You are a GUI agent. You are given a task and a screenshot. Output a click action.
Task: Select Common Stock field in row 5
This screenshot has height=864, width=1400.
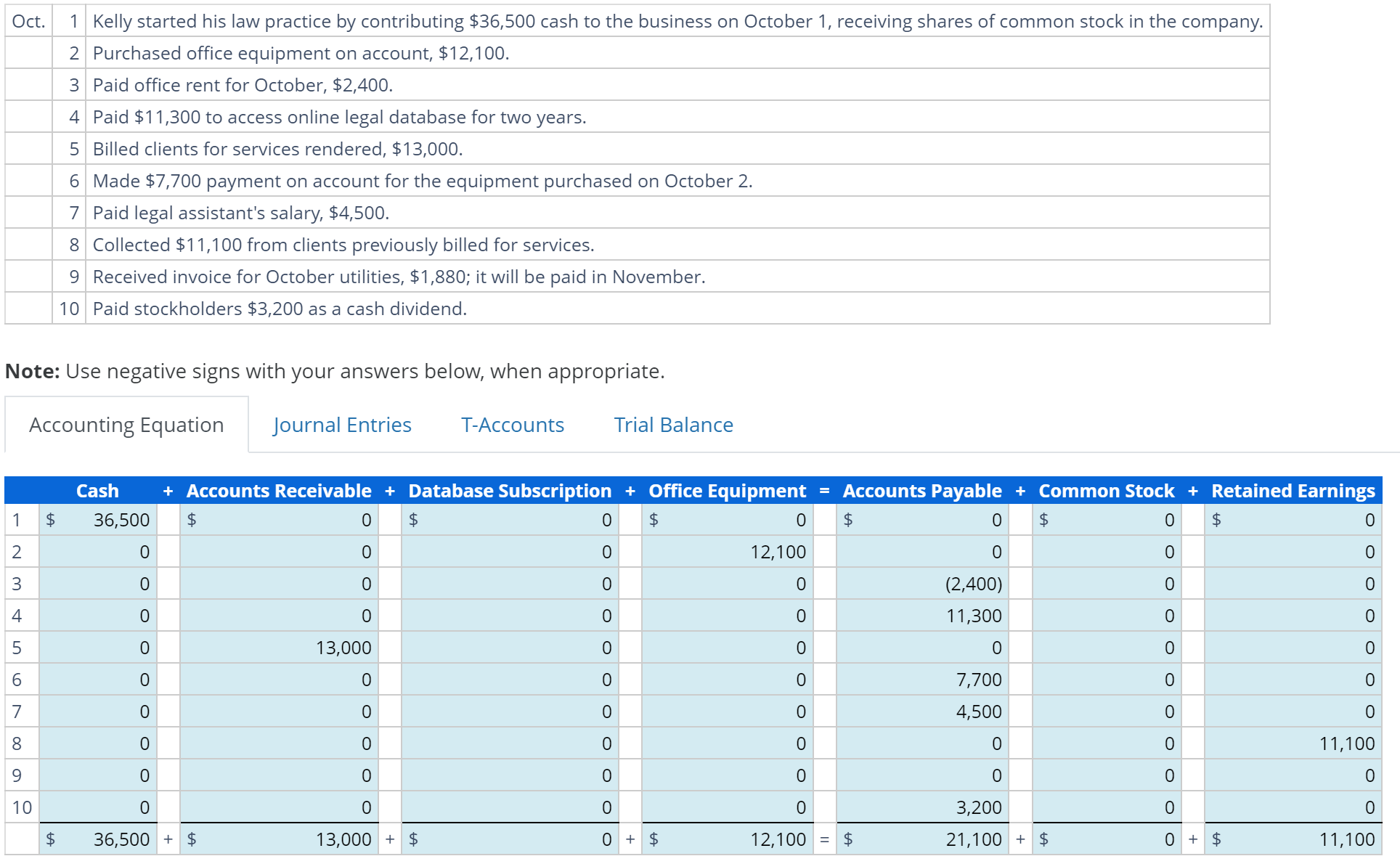tap(1107, 648)
